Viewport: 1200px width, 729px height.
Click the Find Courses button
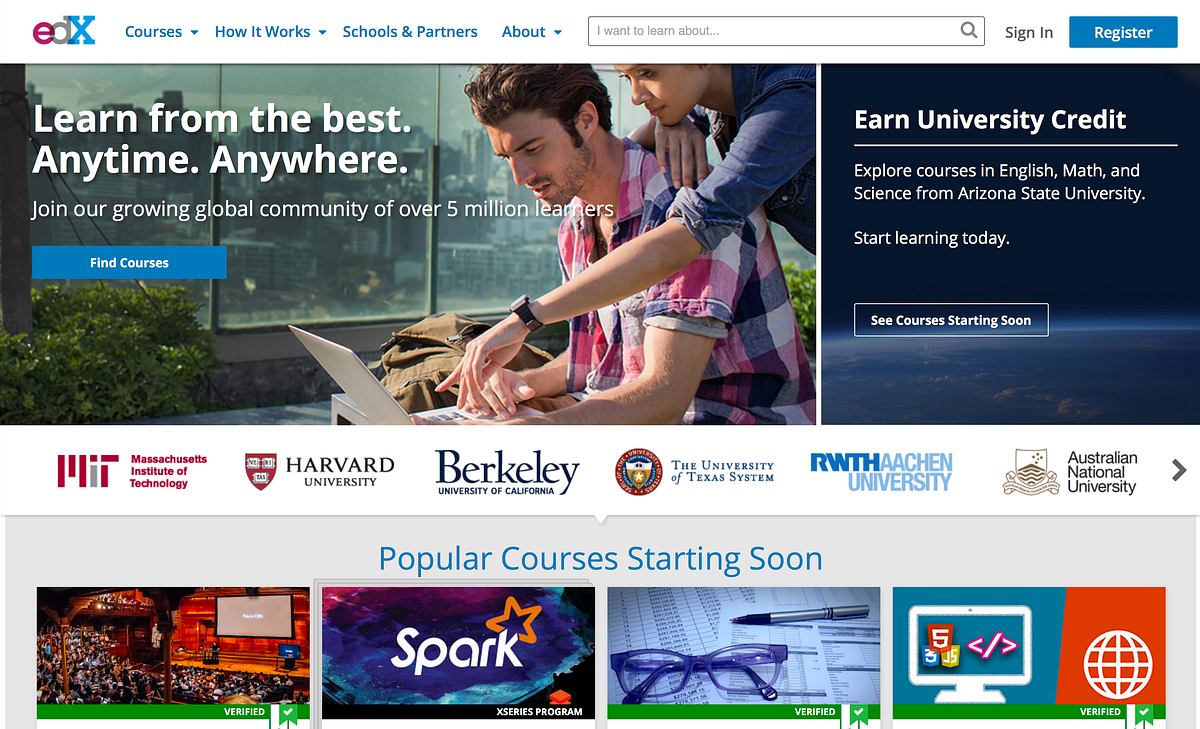129,263
